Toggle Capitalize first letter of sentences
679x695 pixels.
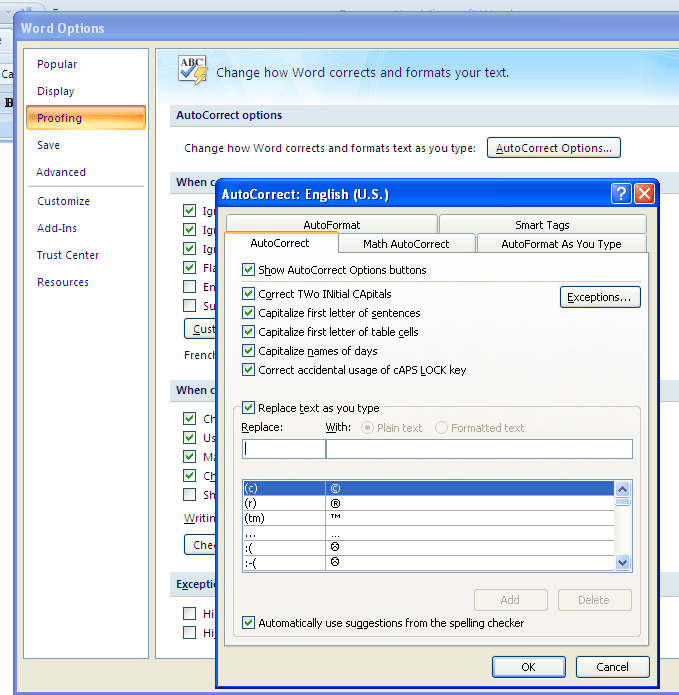pos(248,312)
